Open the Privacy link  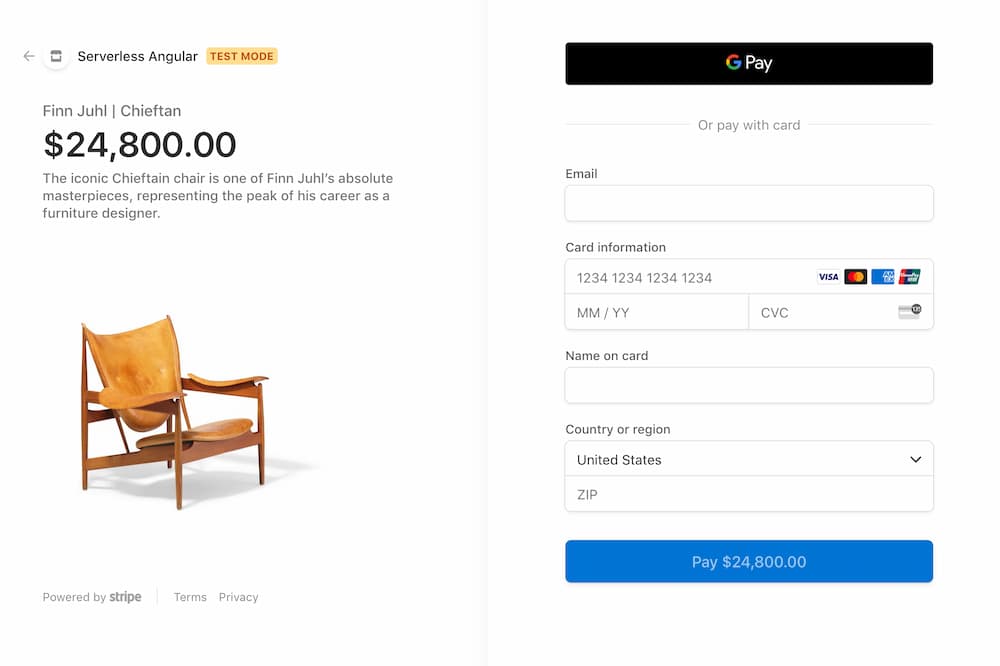[x=238, y=597]
